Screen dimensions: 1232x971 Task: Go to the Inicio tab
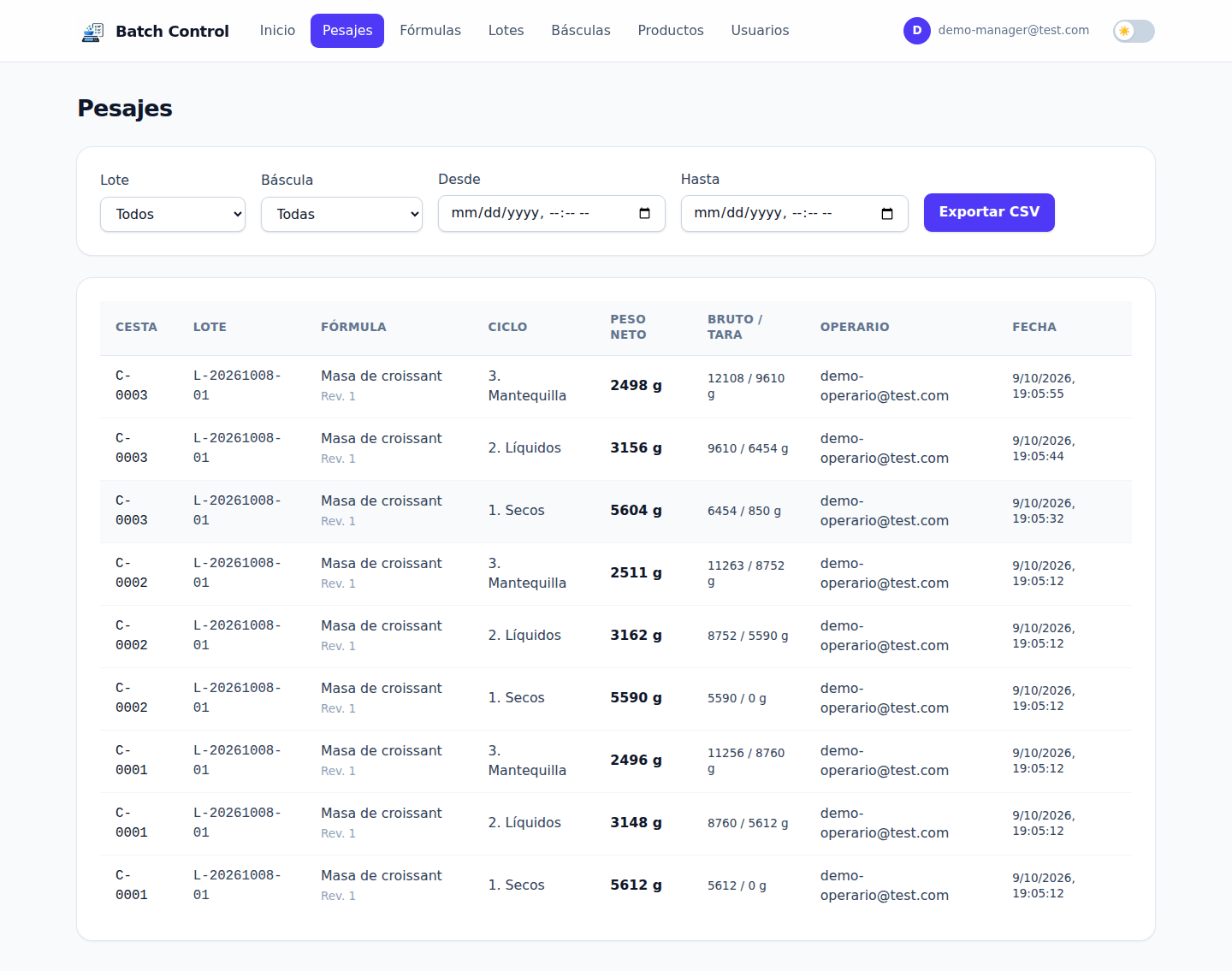(x=277, y=31)
